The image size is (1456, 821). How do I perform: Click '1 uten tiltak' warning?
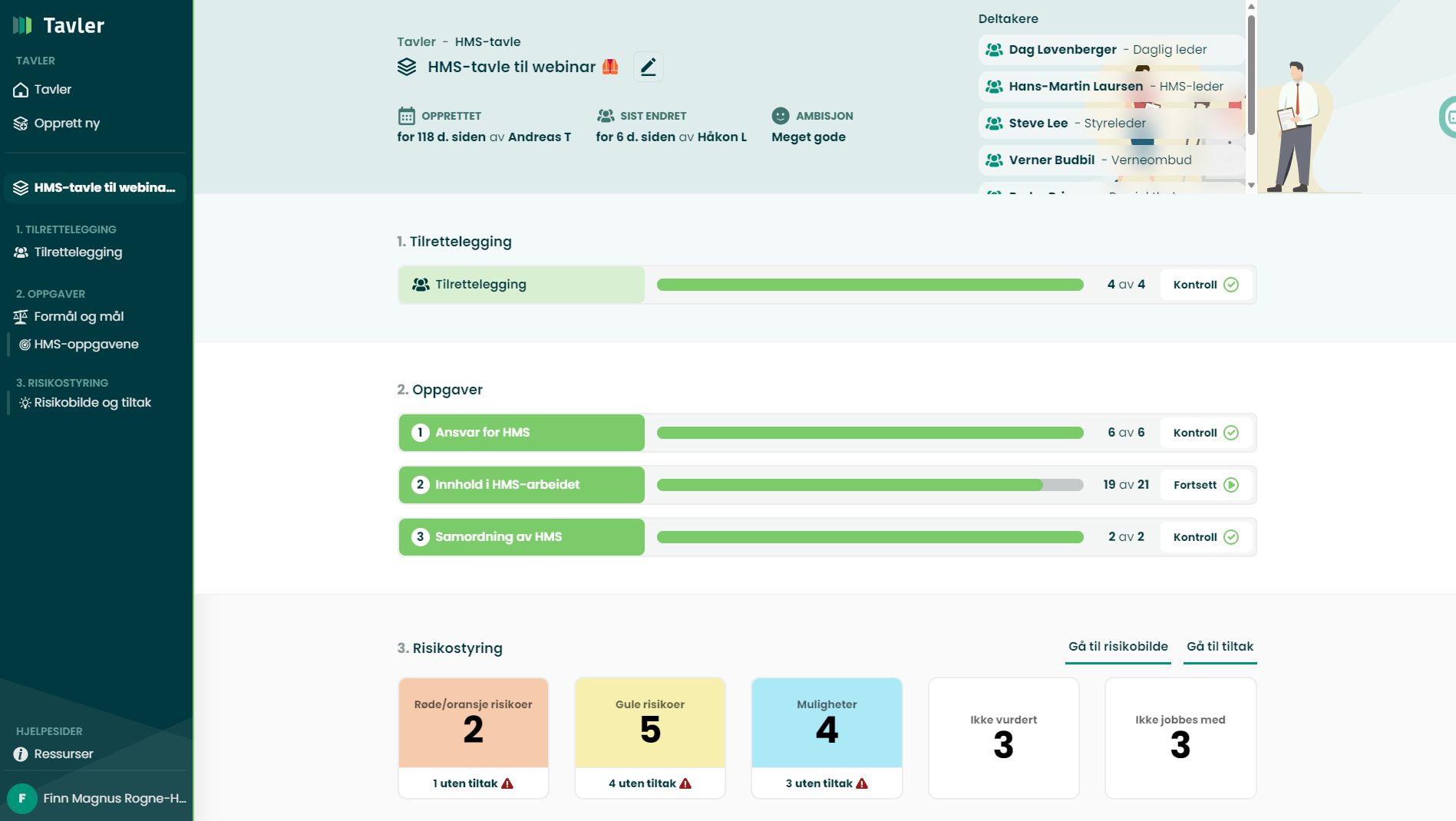click(x=474, y=783)
